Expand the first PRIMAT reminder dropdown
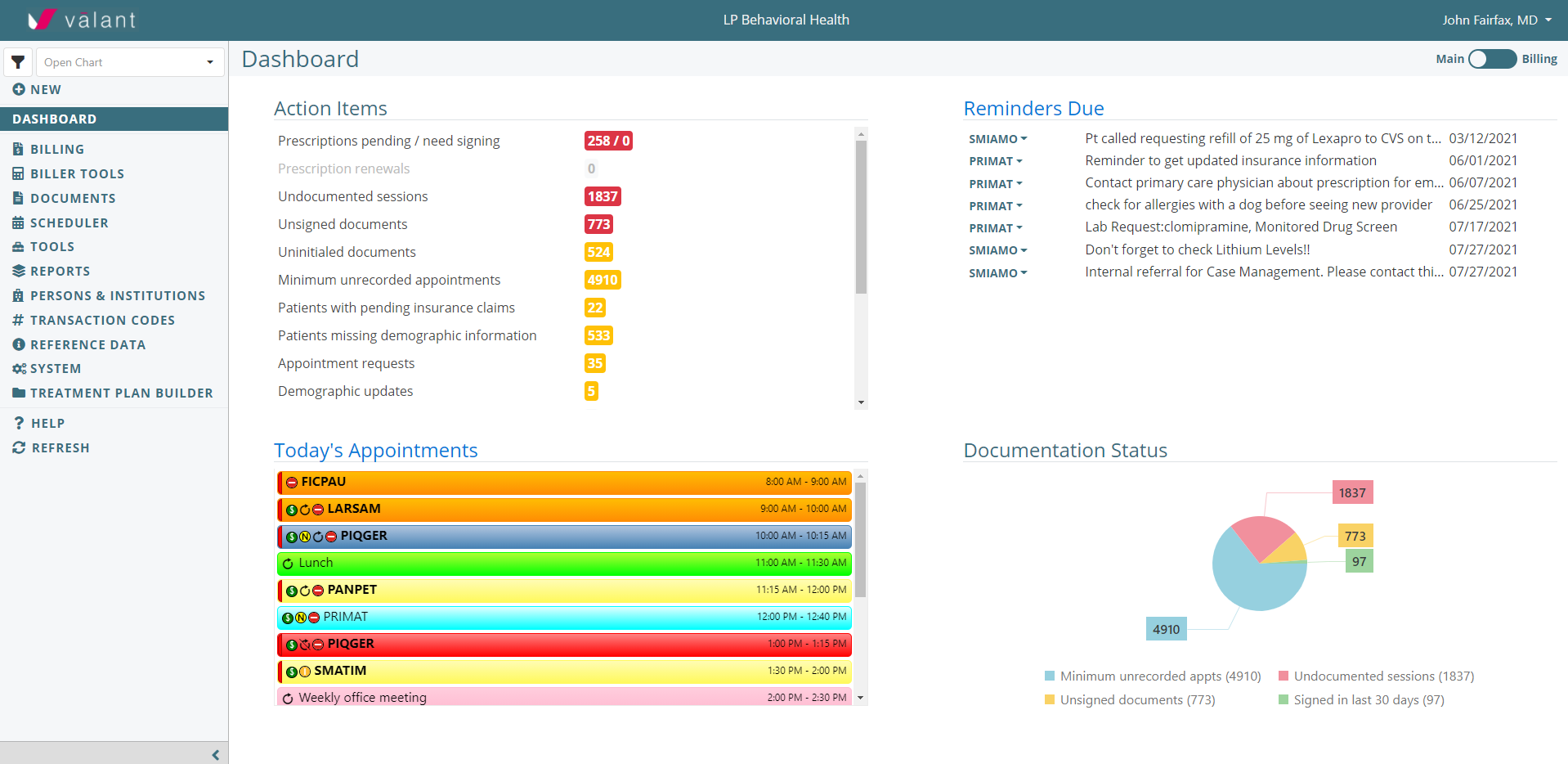 [x=995, y=161]
